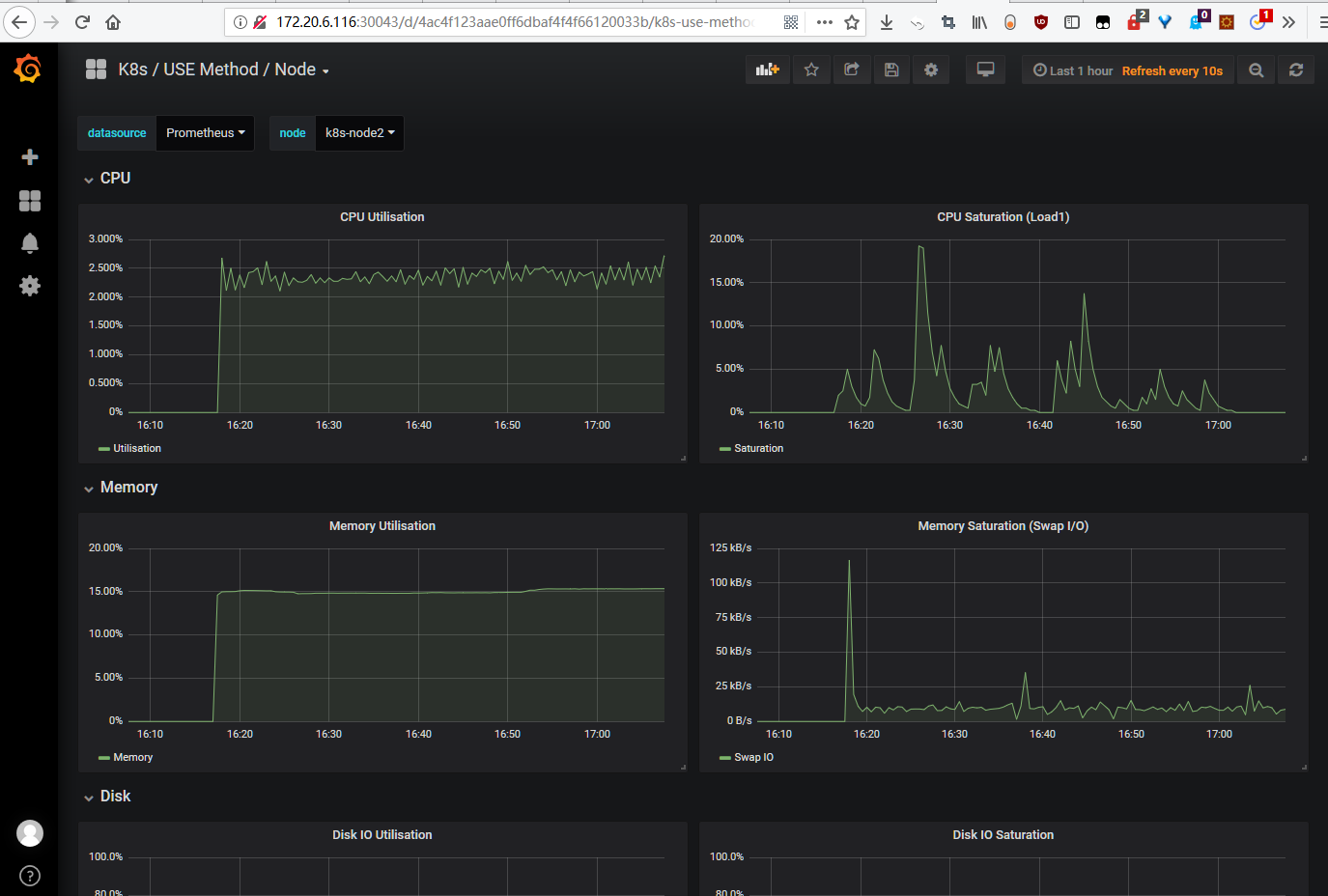Open the Alerting bell in the sidebar
Viewport: 1328px width, 896px height.
[x=29, y=243]
